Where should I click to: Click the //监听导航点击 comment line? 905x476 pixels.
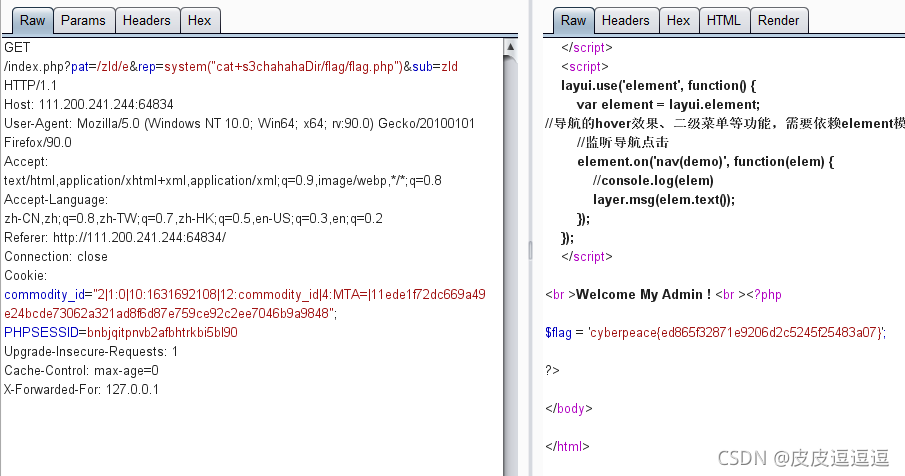tap(622, 143)
